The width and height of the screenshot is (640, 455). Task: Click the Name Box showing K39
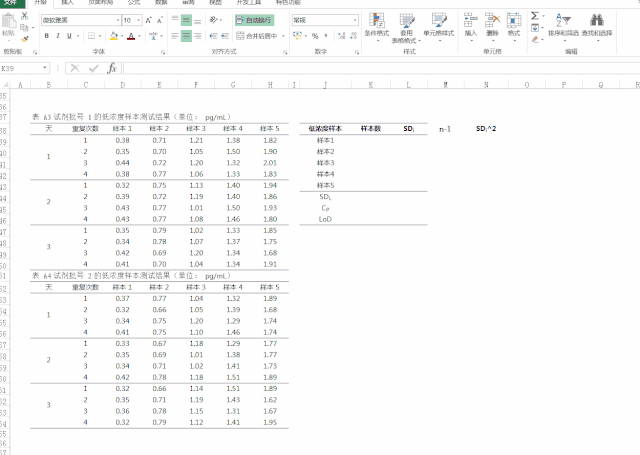pyautogui.click(x=20, y=68)
